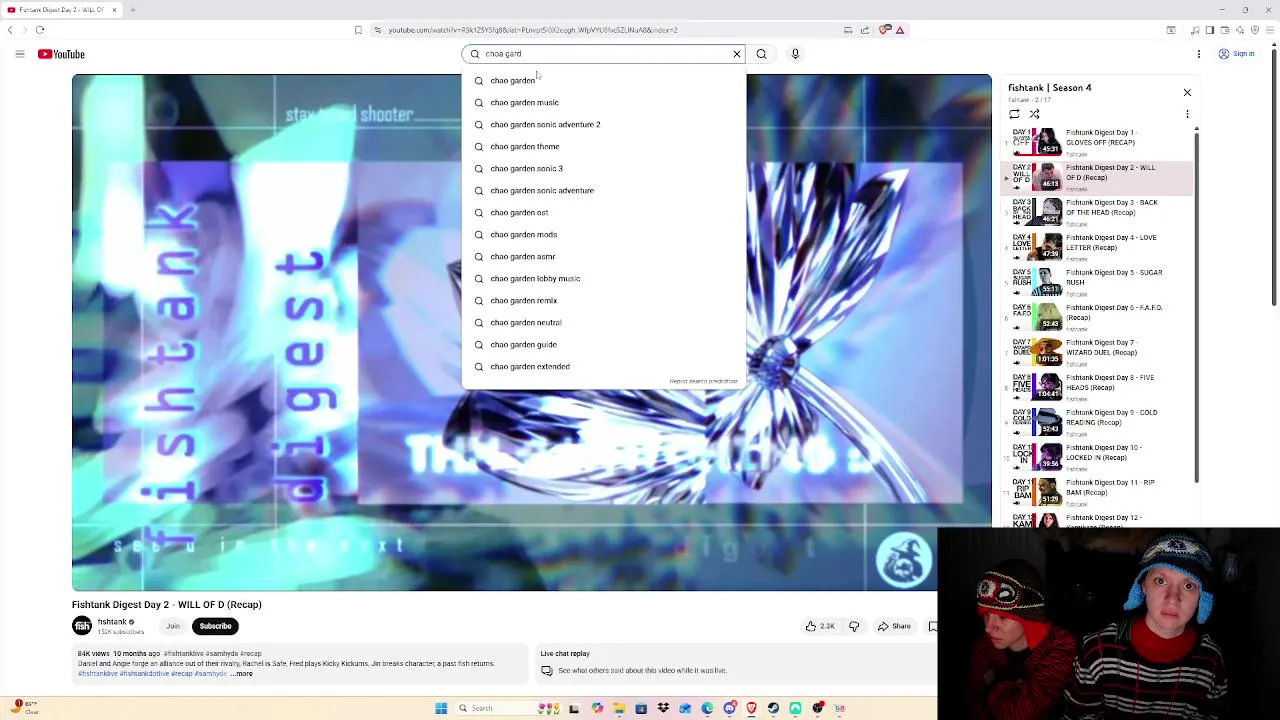Open the fishtank channel avatar
The height and width of the screenshot is (720, 1280).
(x=82, y=626)
